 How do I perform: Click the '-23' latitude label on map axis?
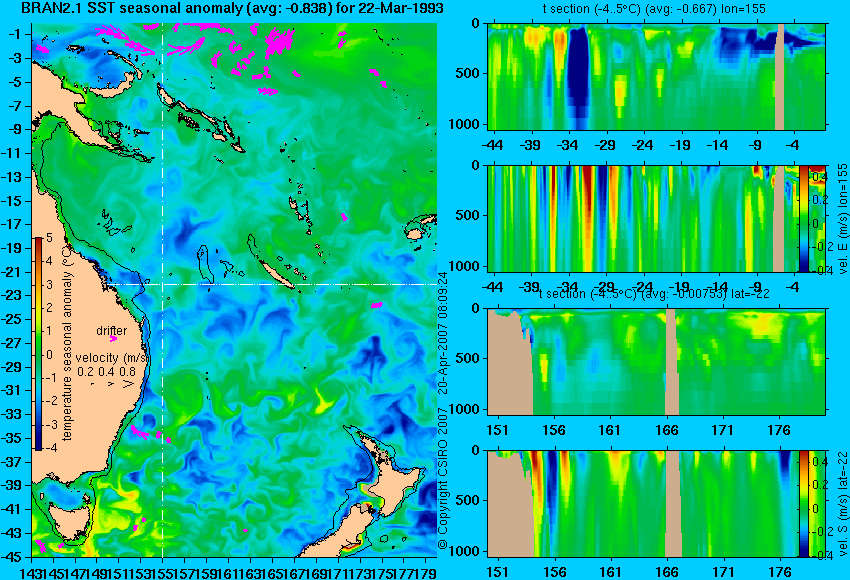pos(13,295)
